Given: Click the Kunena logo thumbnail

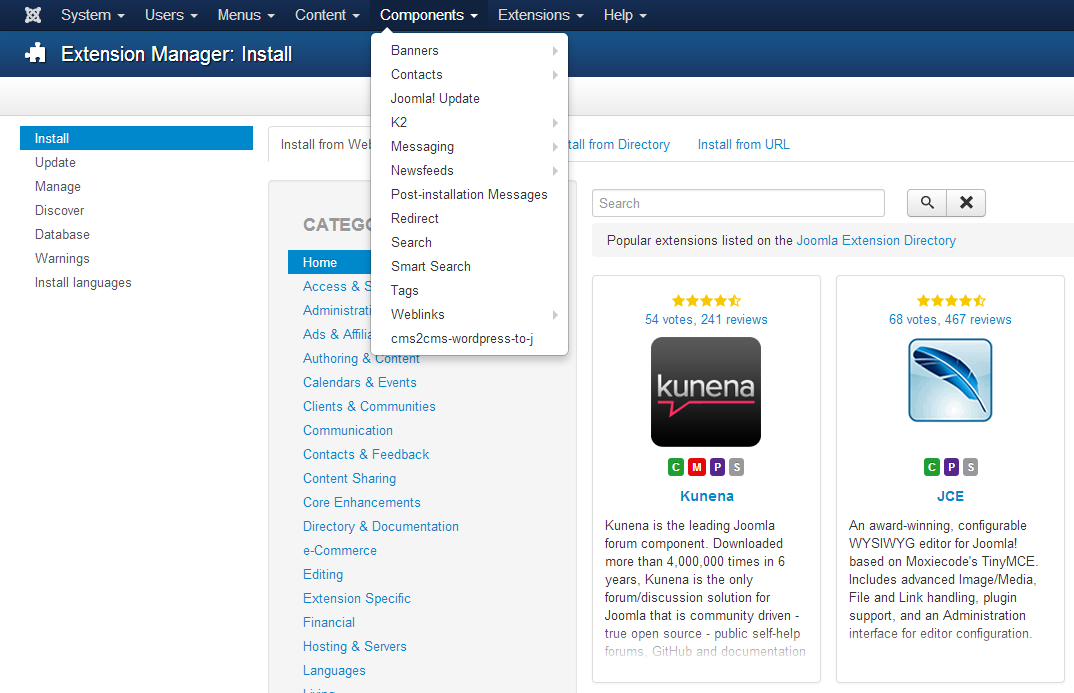Looking at the screenshot, I should click(x=705, y=392).
